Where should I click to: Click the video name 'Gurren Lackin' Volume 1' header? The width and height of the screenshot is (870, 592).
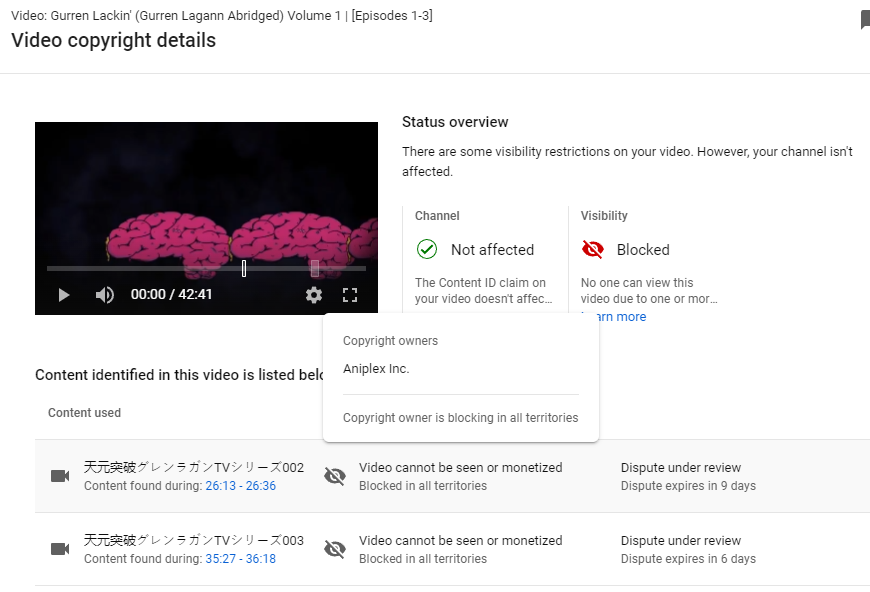point(221,16)
